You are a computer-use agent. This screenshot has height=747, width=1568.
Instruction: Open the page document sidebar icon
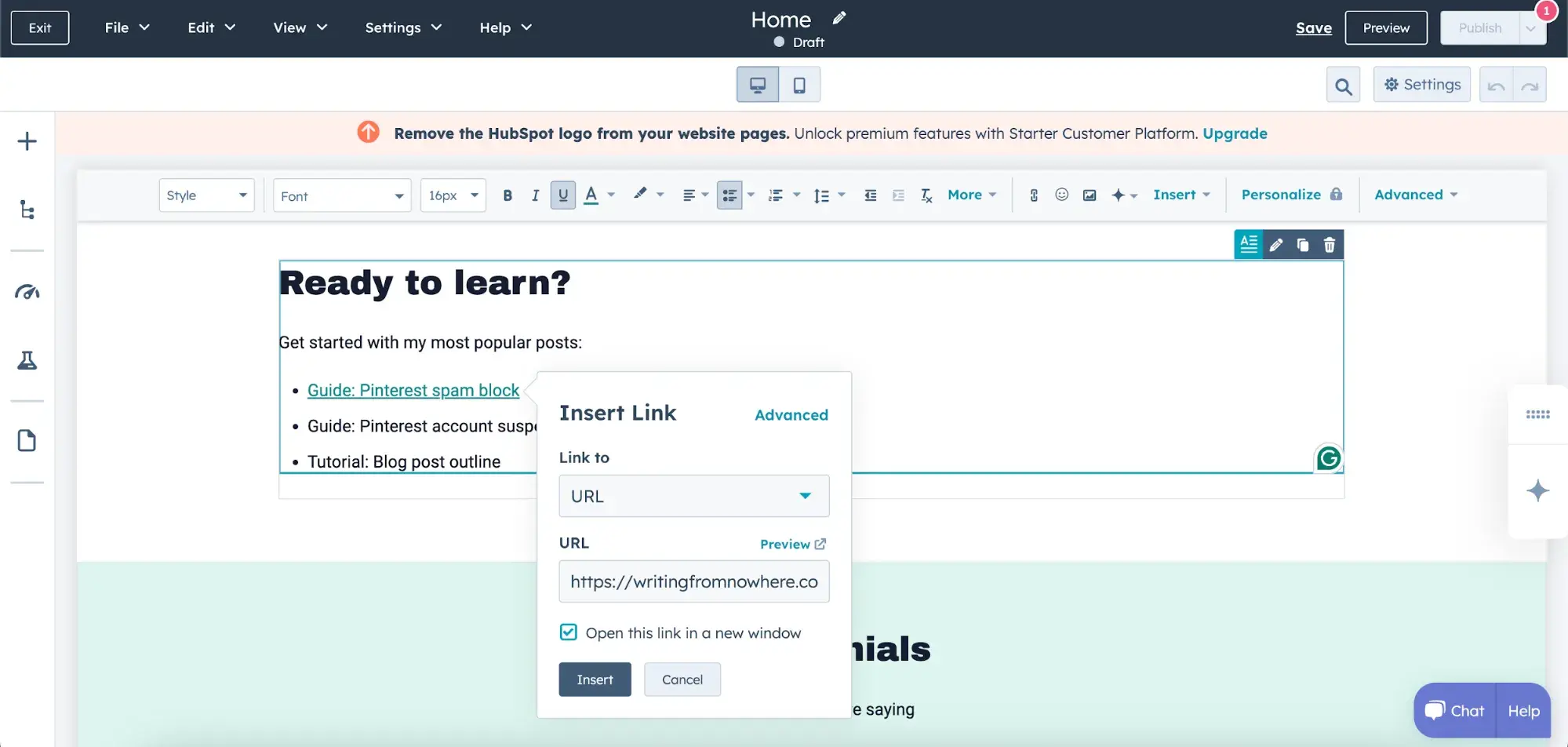pyautogui.click(x=27, y=440)
